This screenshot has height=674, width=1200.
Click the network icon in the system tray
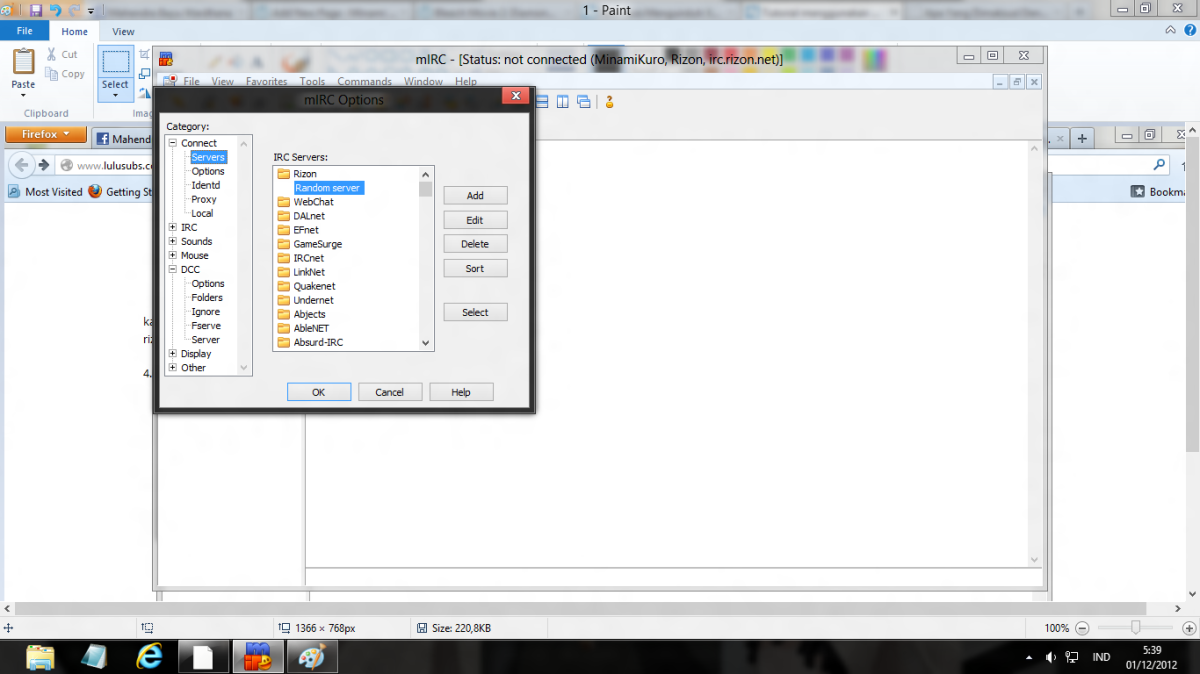[x=1072, y=657]
